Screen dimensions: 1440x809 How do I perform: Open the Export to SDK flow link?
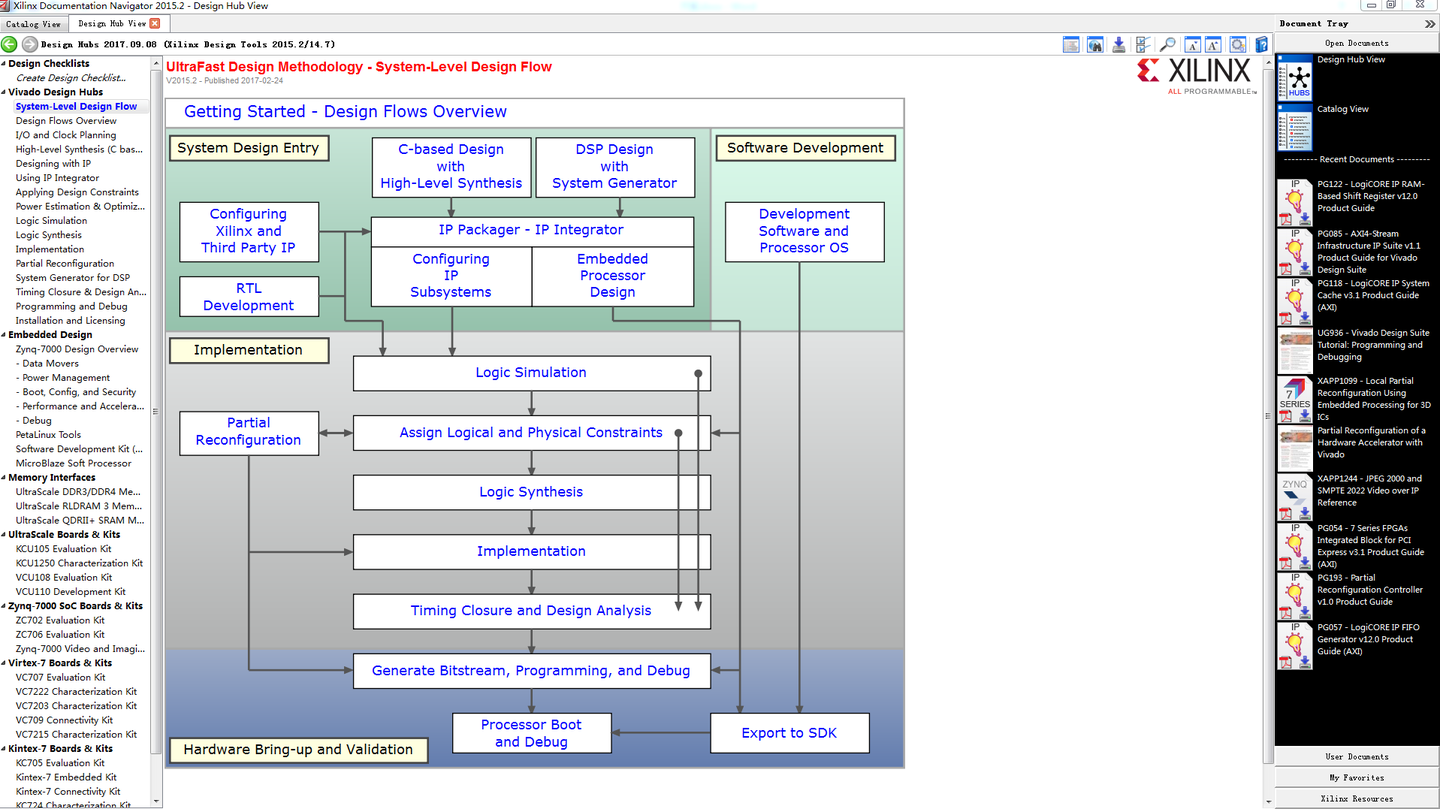point(789,732)
